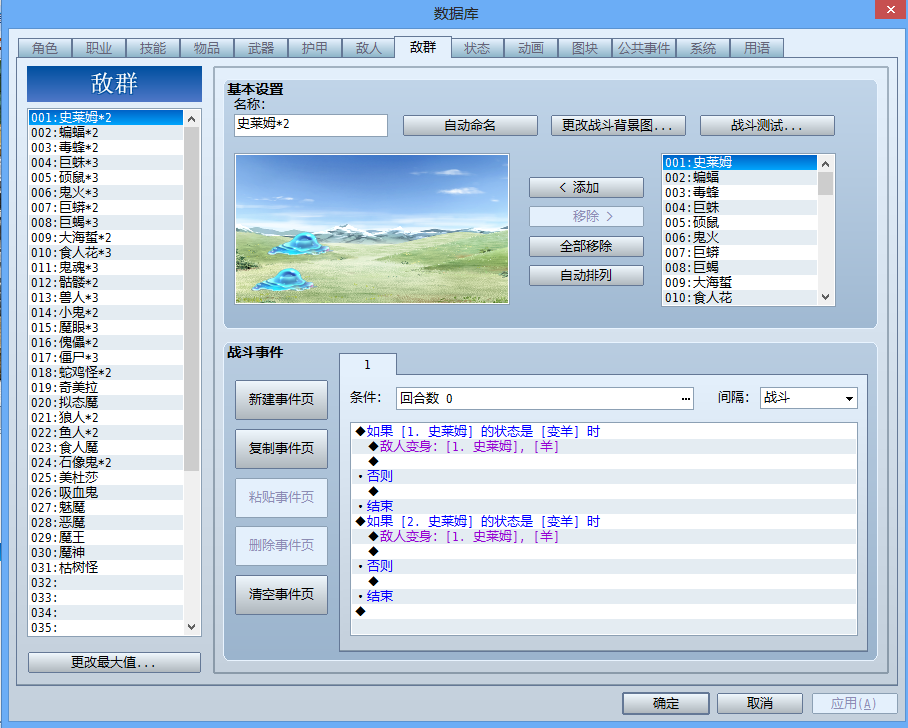Open the 公共事件 tab
This screenshot has height=728, width=908.
tap(643, 48)
